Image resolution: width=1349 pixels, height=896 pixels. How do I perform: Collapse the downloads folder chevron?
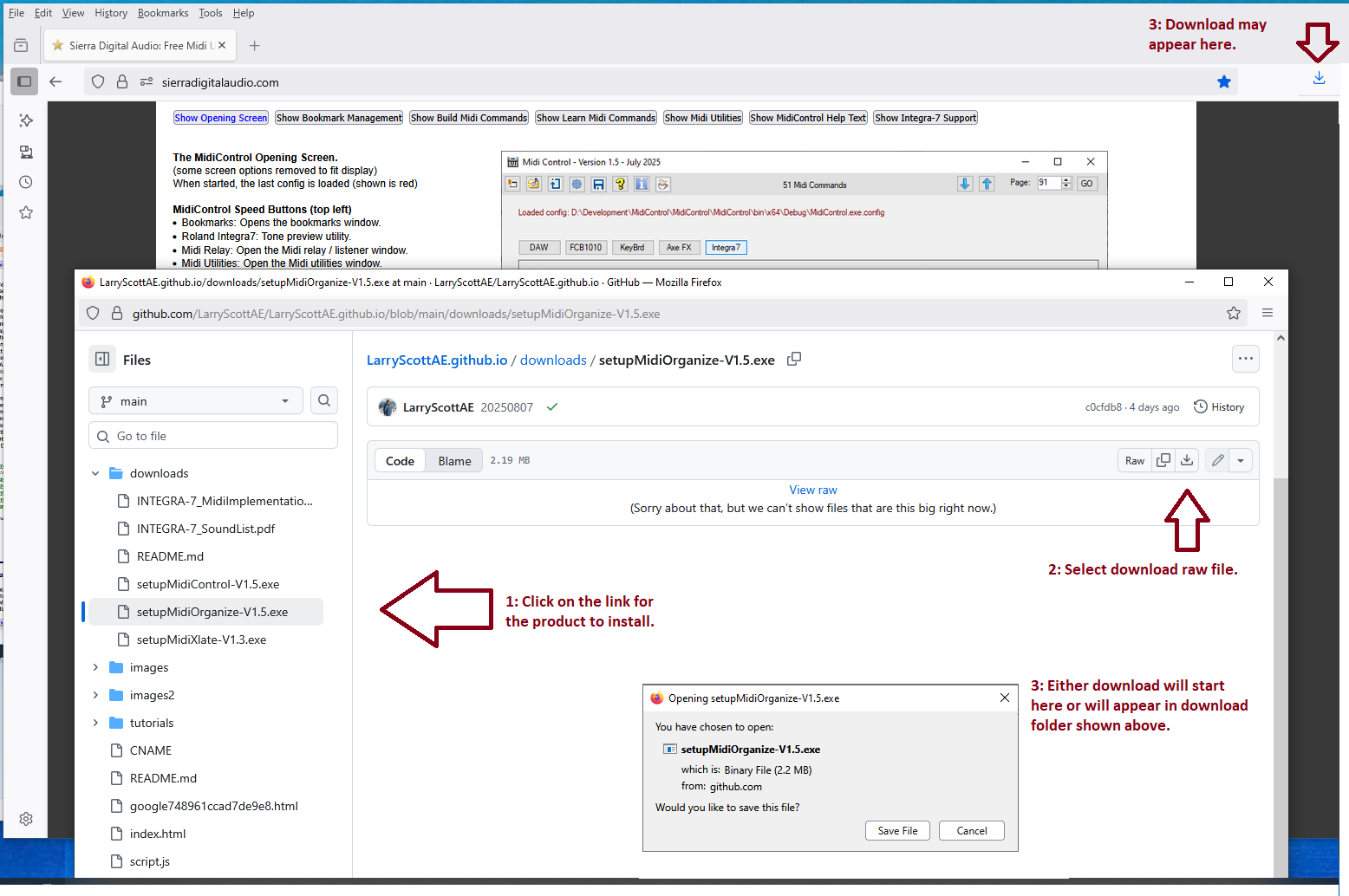coord(95,473)
